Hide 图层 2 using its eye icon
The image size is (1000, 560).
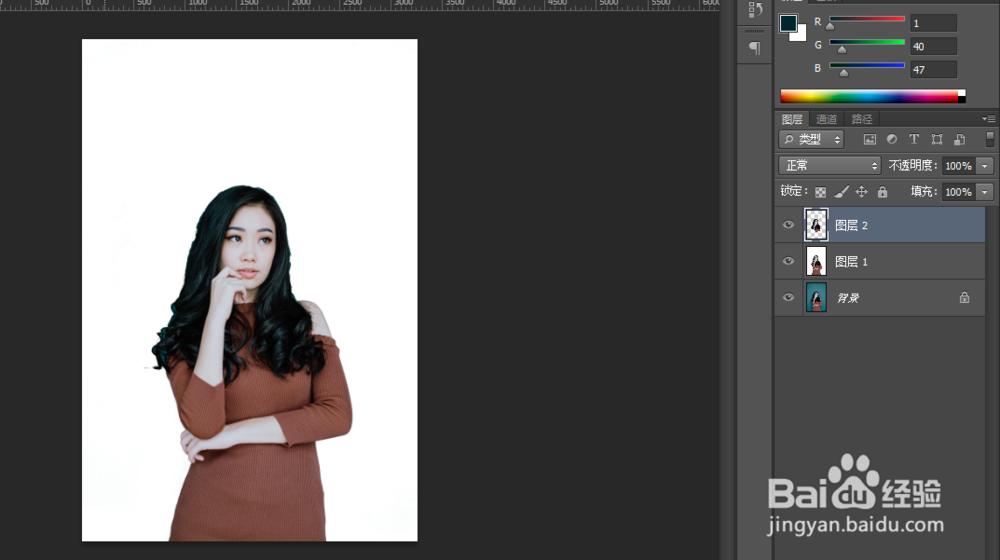tap(788, 225)
